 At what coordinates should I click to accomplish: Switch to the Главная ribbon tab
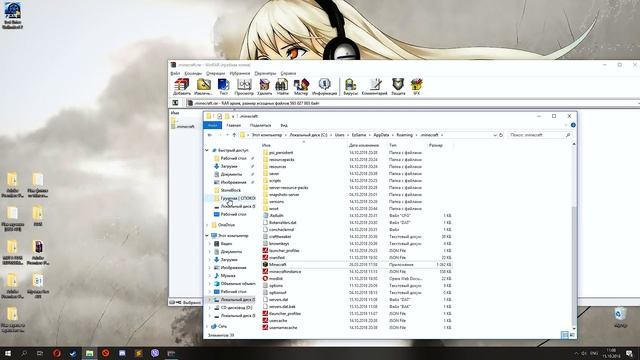233,125
